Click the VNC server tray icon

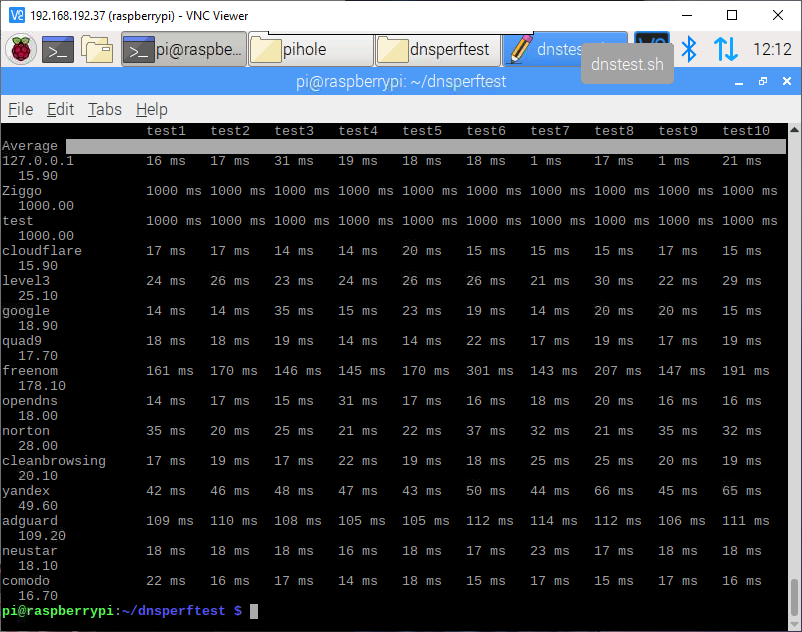(x=652, y=39)
